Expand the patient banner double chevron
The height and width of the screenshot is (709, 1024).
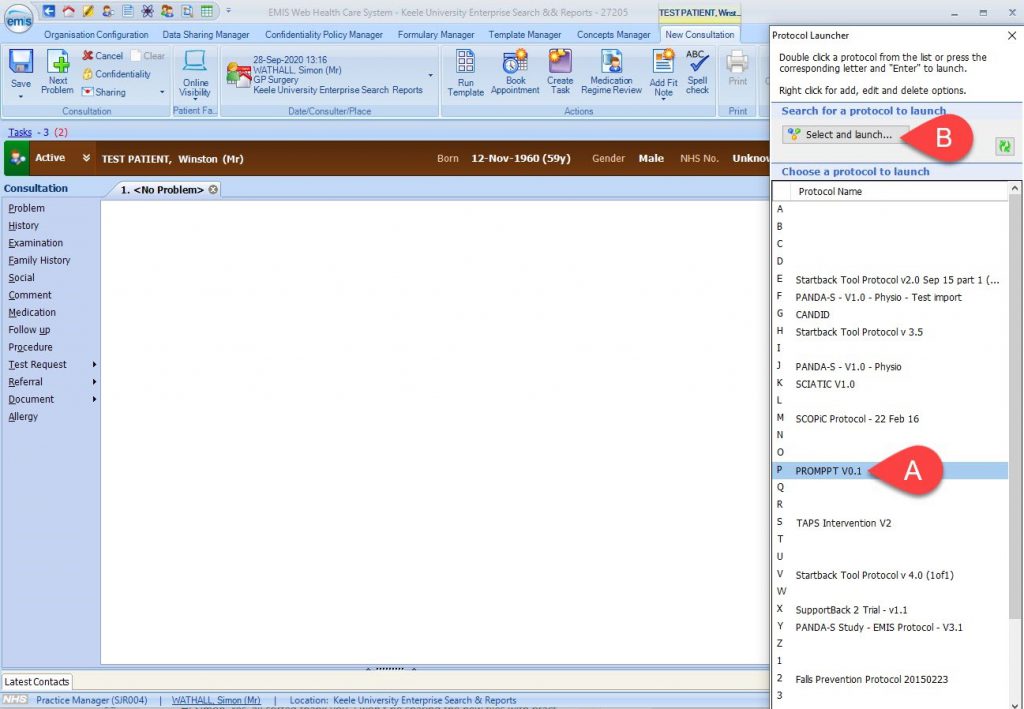pos(86,158)
